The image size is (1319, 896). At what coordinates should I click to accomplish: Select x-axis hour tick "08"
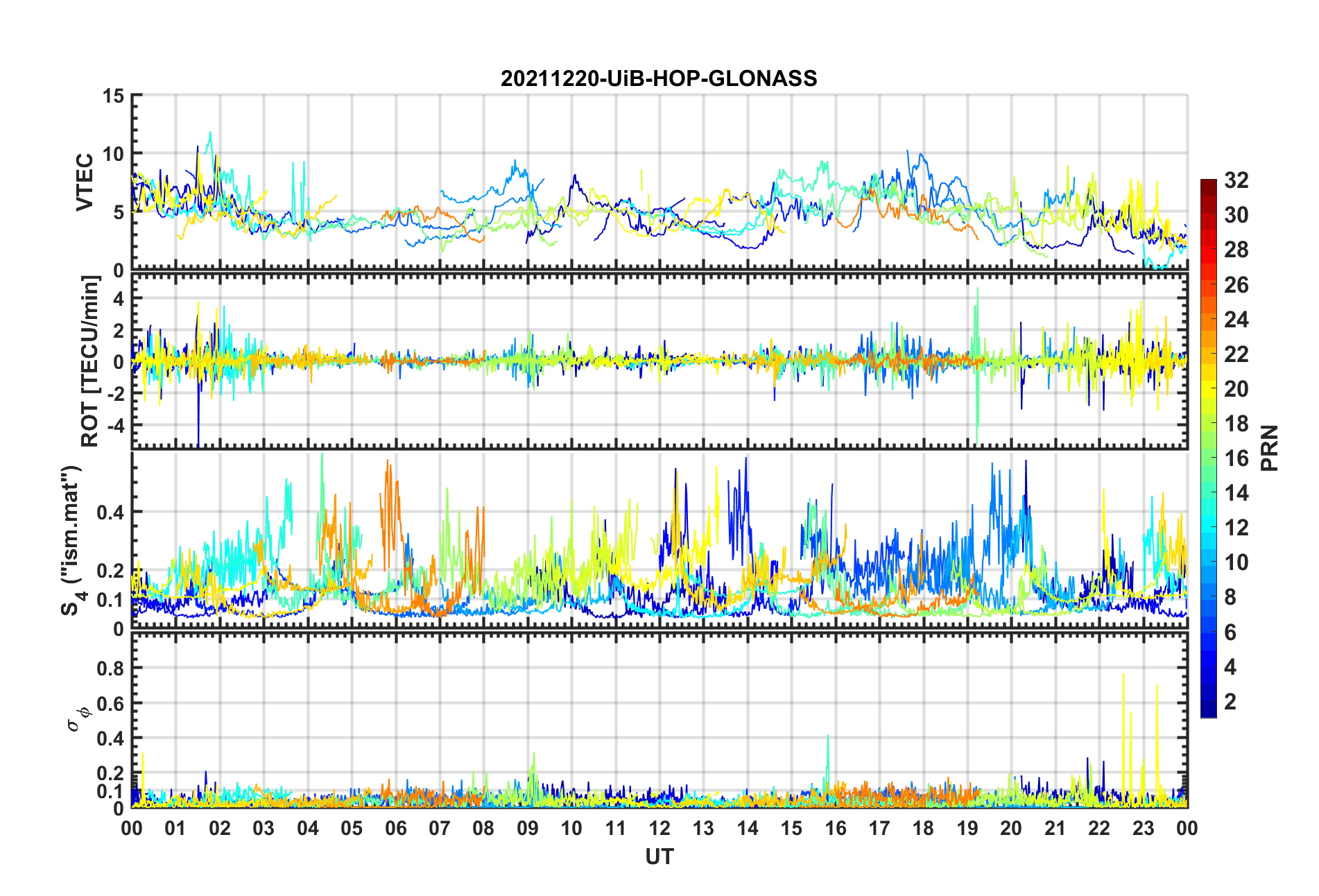pyautogui.click(x=483, y=828)
